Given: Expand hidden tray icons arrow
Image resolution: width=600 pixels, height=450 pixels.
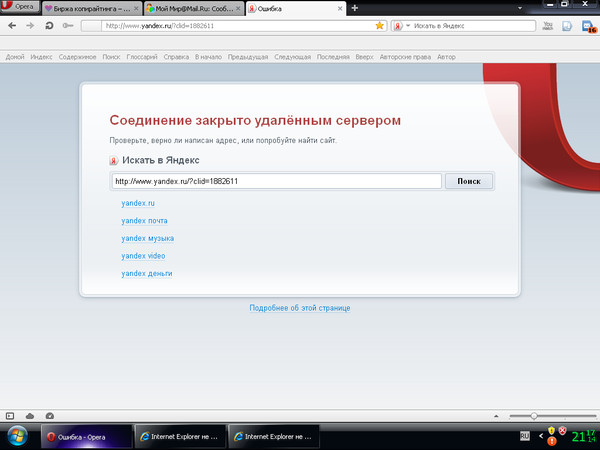Looking at the screenshot, I should [x=541, y=436].
